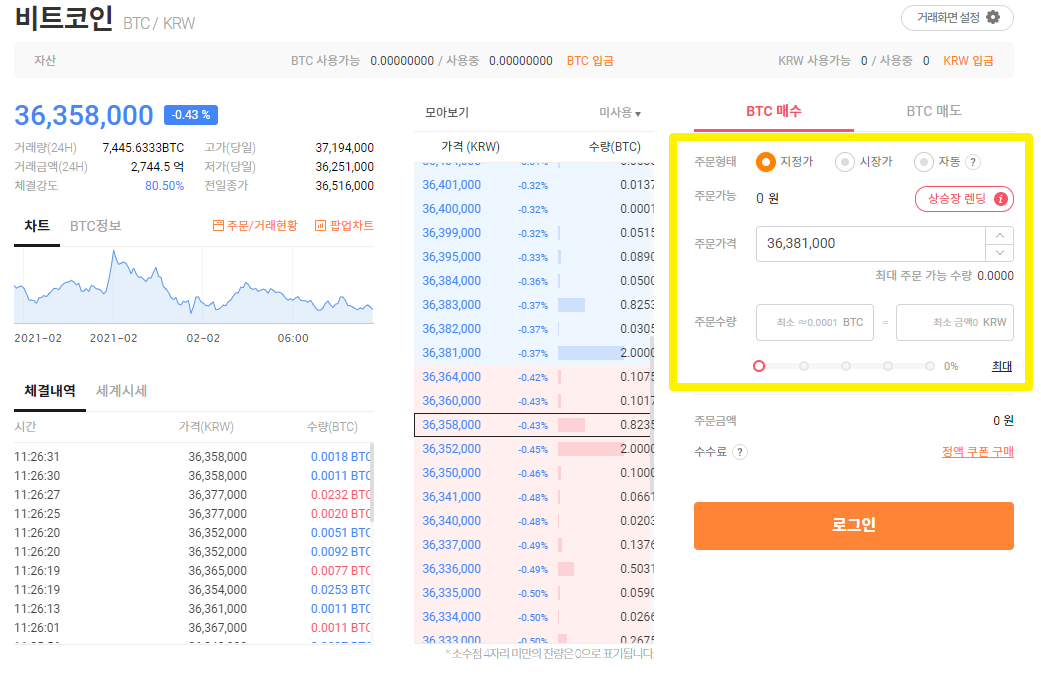Image resolution: width=1041 pixels, height=674 pixels.
Task: Select the 36,400,000 order book price
Action: pos(451,209)
